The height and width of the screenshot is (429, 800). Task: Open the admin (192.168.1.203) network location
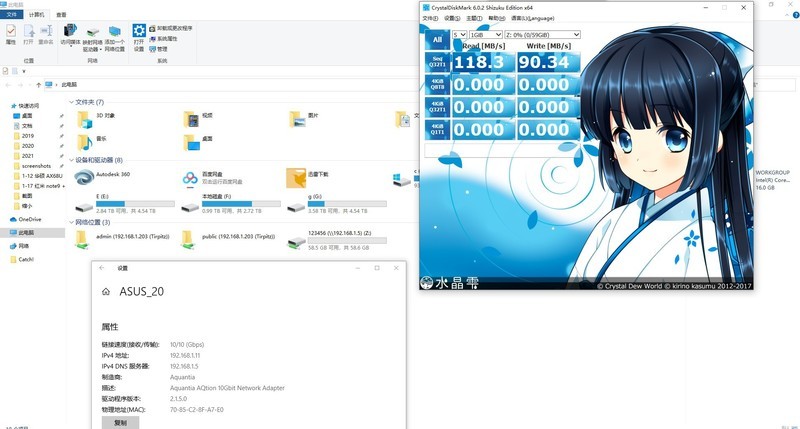[x=122, y=239]
